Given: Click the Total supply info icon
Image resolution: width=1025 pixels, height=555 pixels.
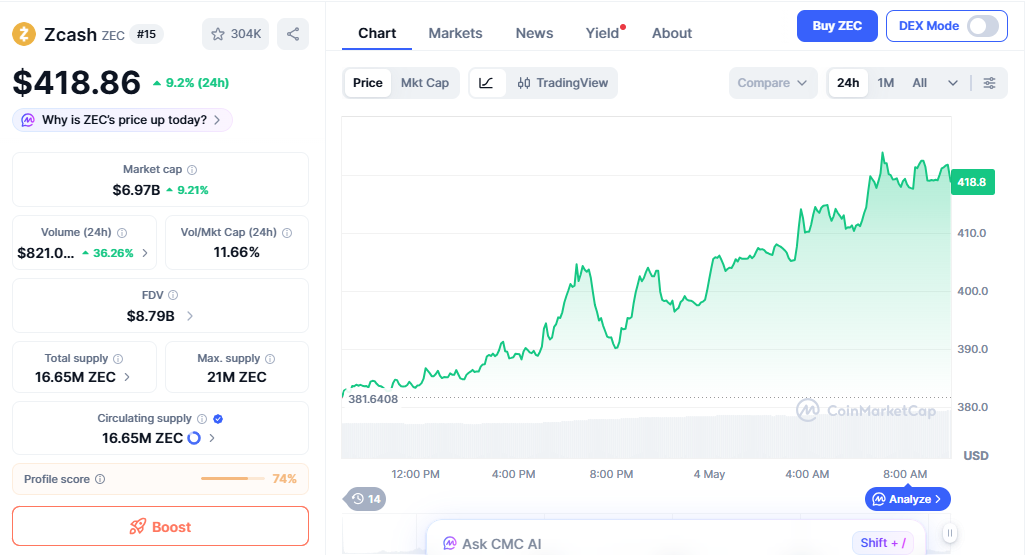Looking at the screenshot, I should coord(118,359).
